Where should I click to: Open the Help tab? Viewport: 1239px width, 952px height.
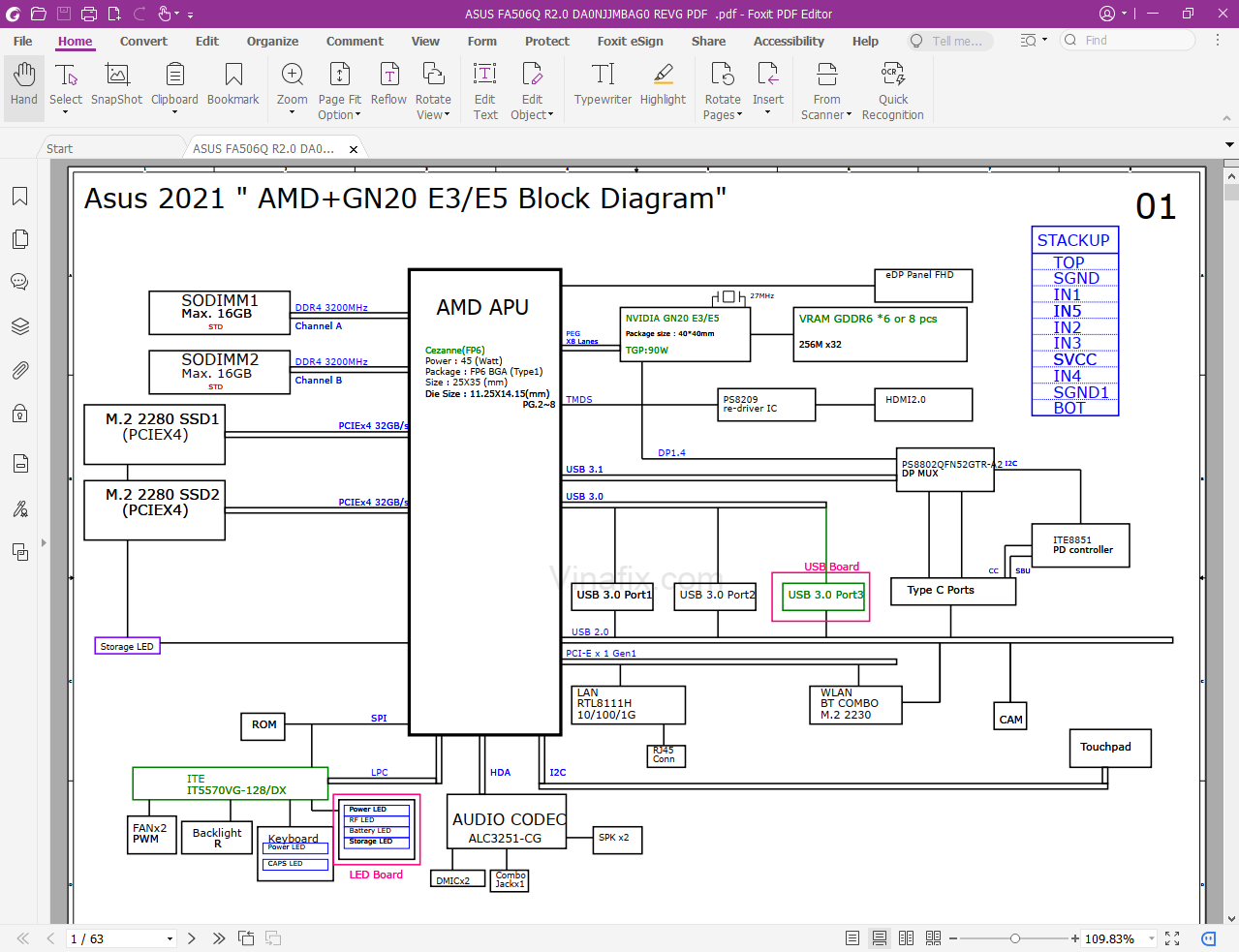865,41
